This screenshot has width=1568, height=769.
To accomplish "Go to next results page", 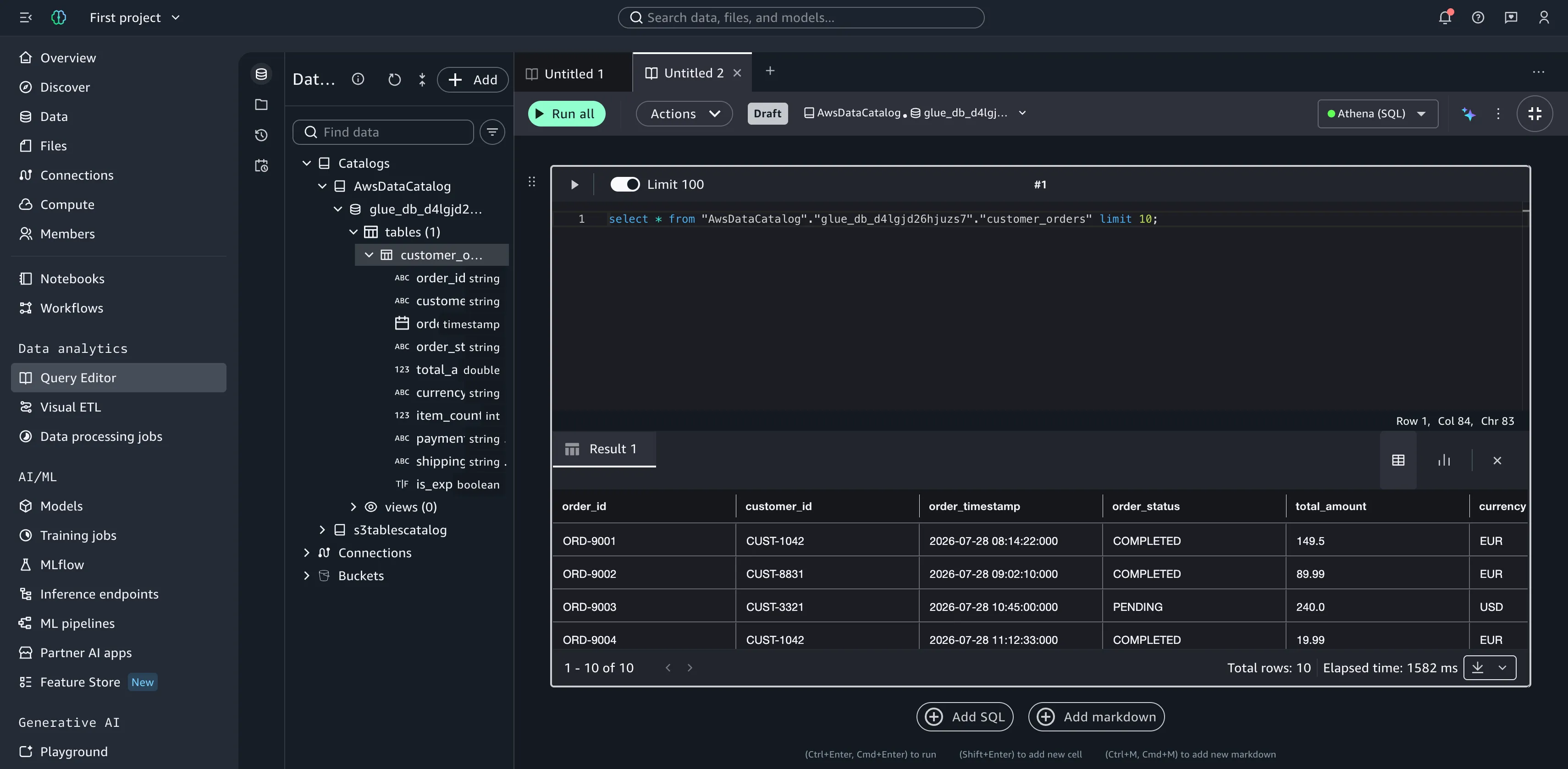I will 690,667.
